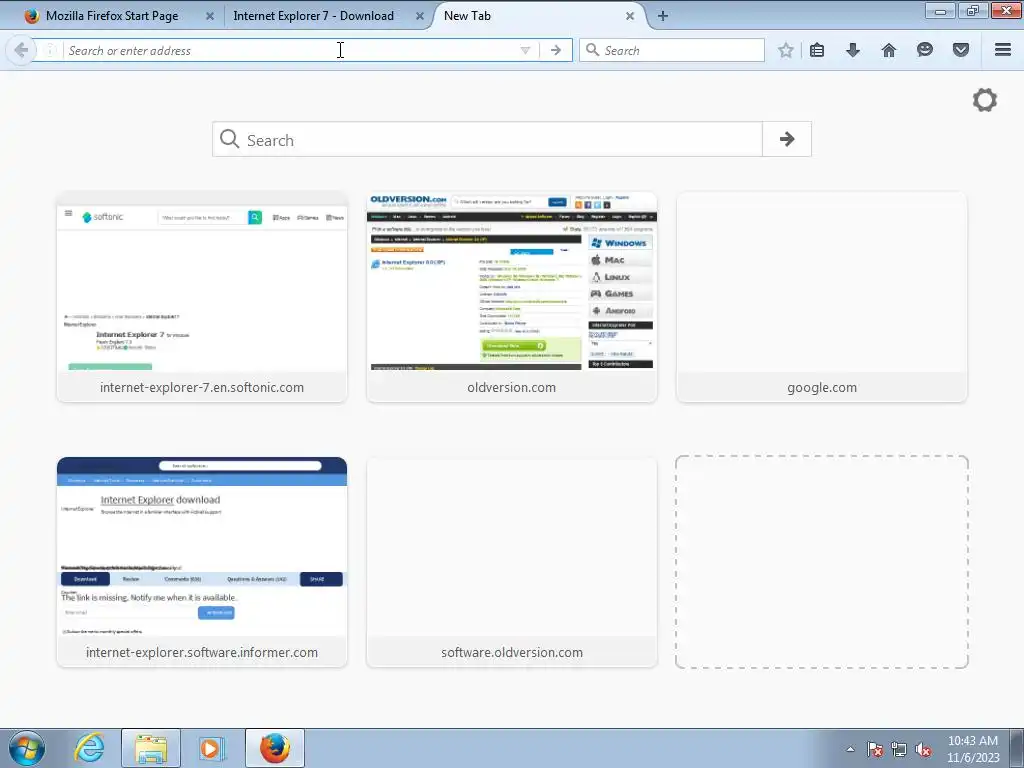The image size is (1024, 768).
Task: Show hidden system tray icons arrow
Action: pyautogui.click(x=850, y=749)
